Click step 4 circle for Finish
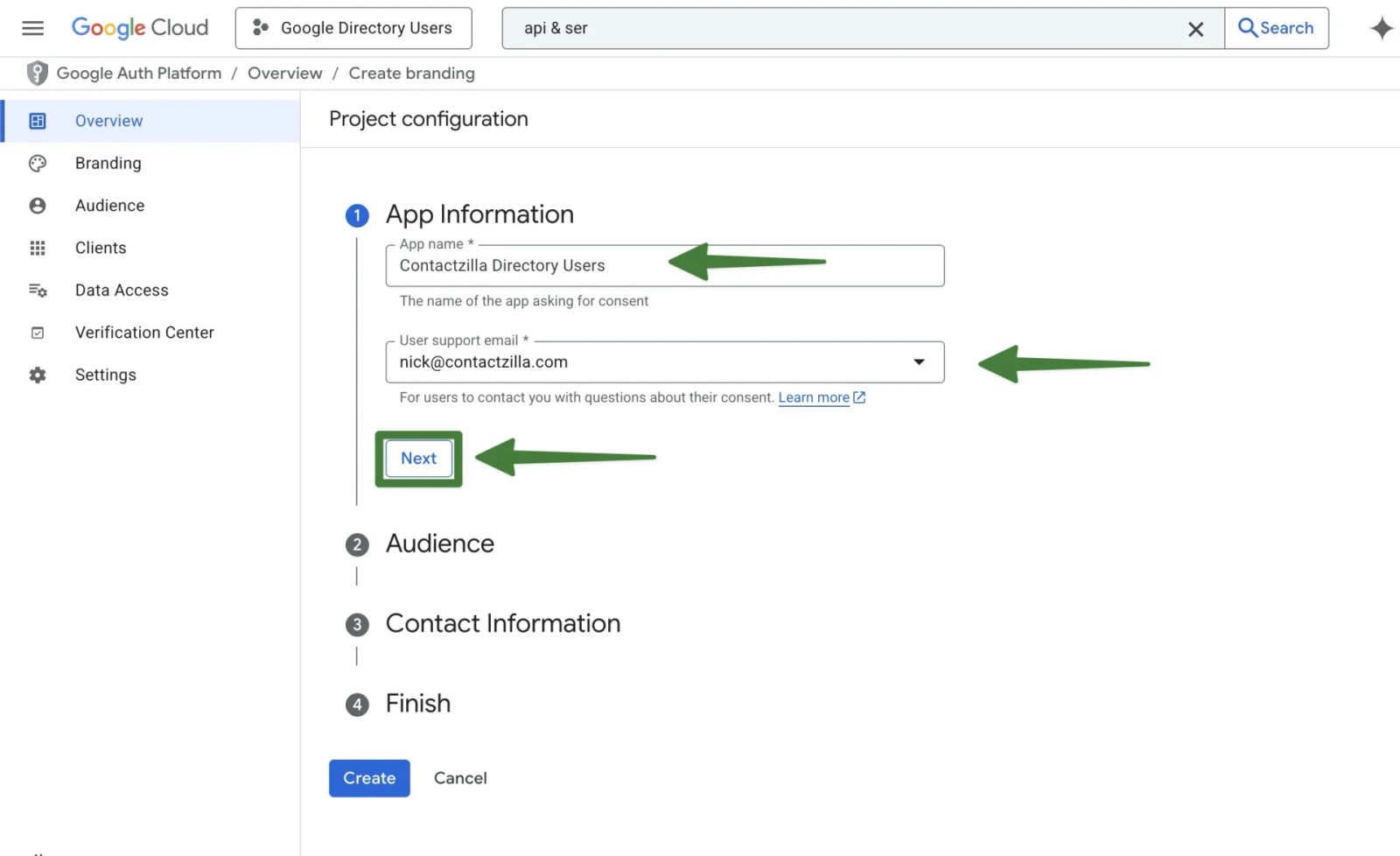The image size is (1400, 856). point(357,705)
